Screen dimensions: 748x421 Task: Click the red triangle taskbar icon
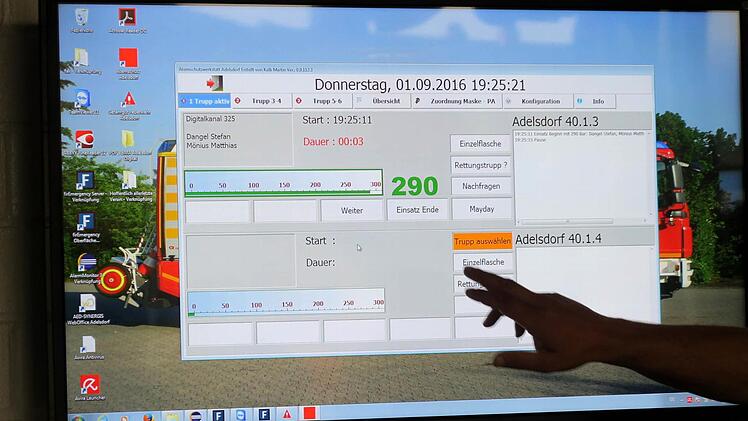click(x=287, y=413)
